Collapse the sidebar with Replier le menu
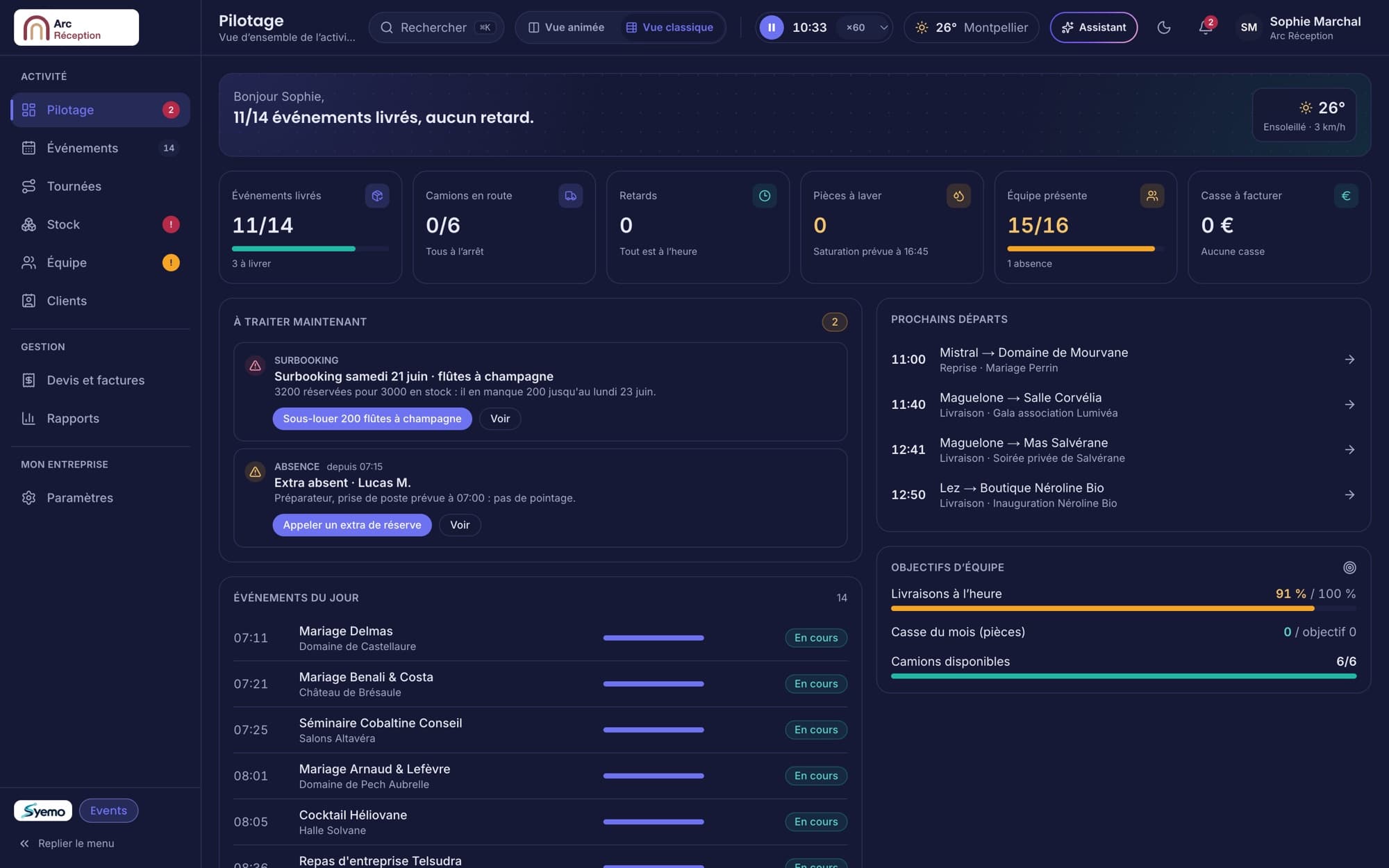The image size is (1389, 868). click(67, 843)
